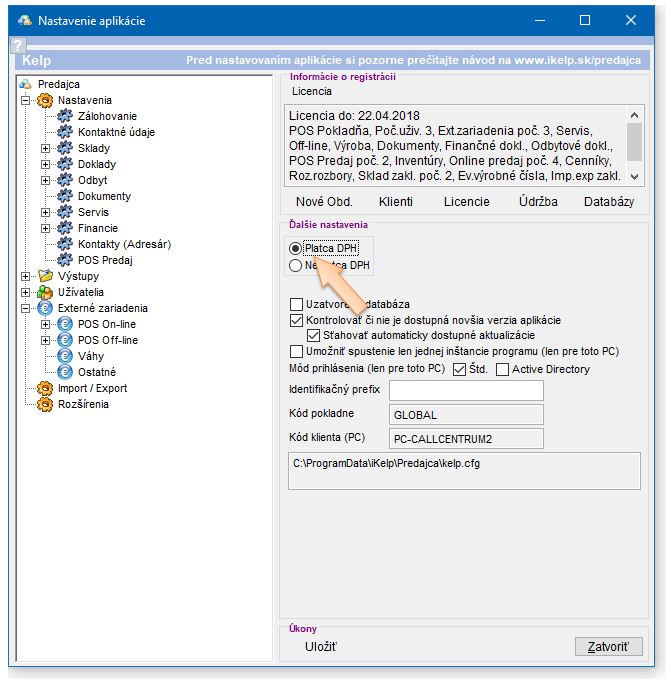Toggle the Active Directory checkbox
This screenshot has width=671, height=684.
coord(503,369)
